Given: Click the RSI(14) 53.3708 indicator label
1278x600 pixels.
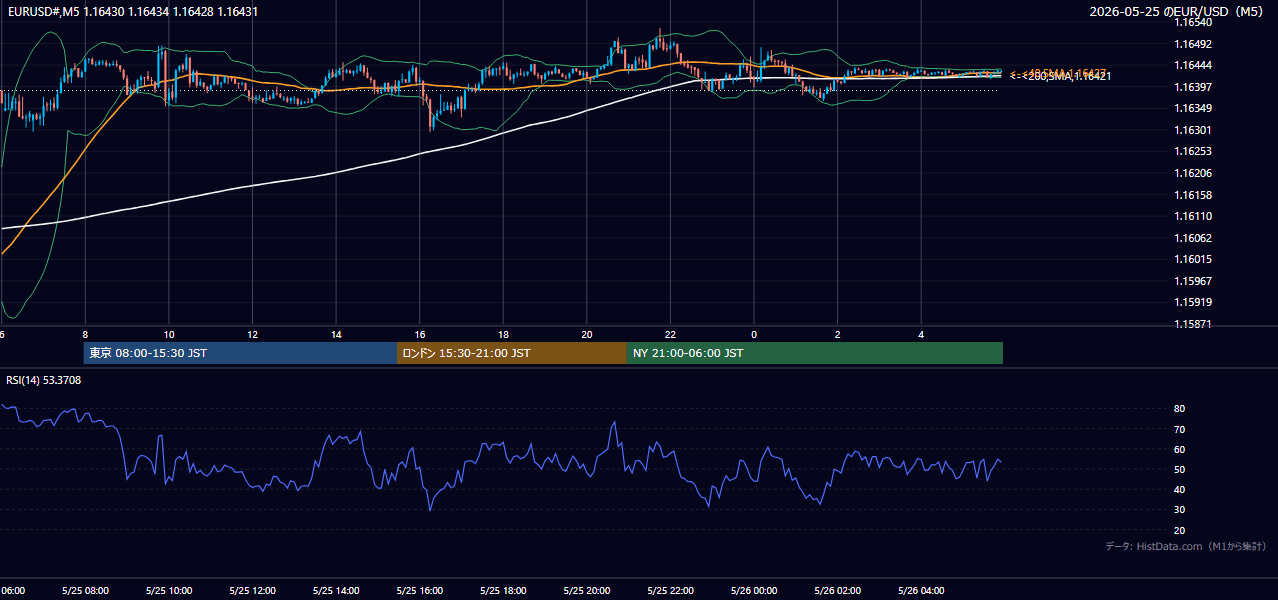Looking at the screenshot, I should click(42, 380).
